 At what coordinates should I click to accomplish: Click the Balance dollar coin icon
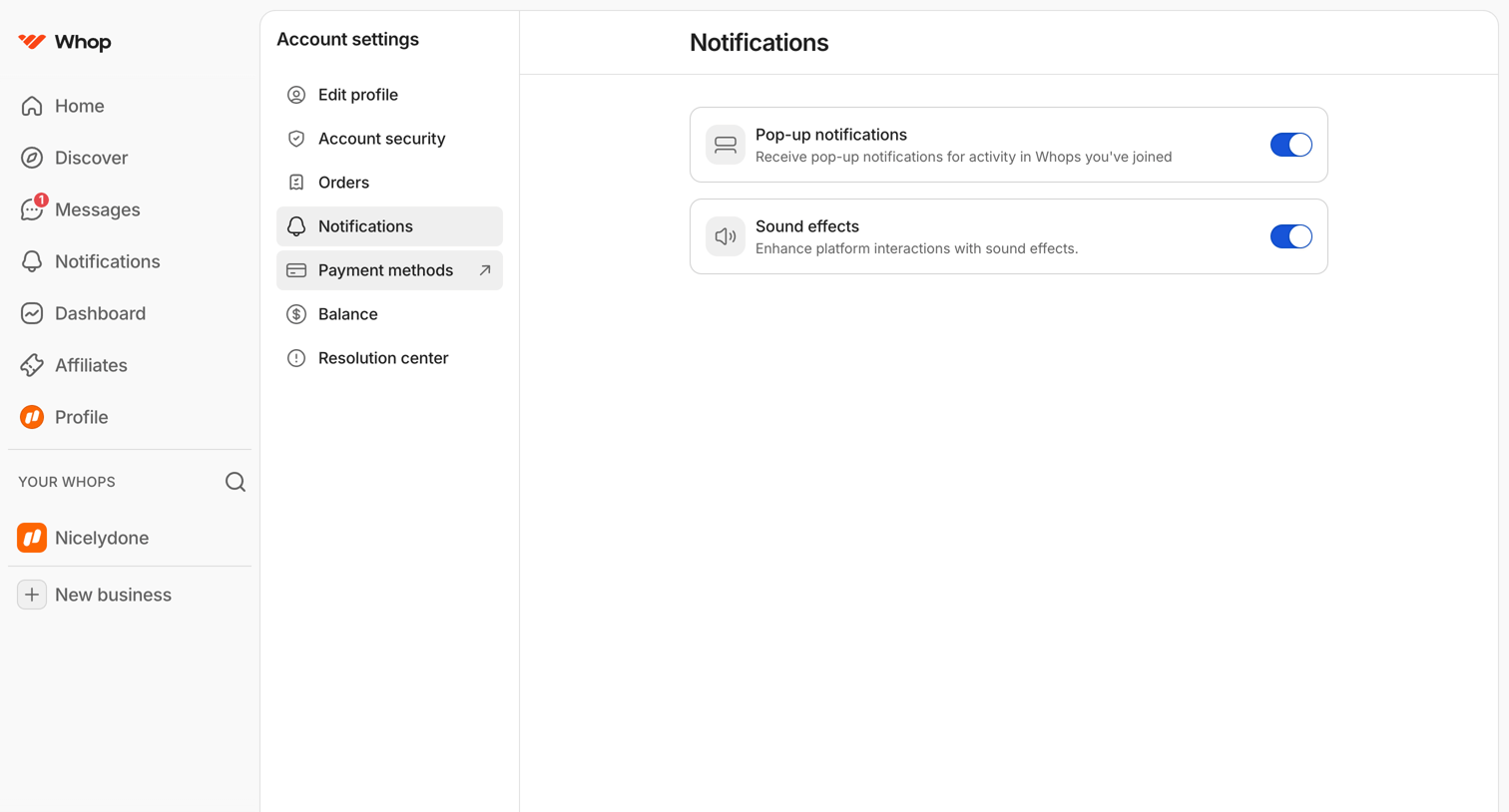click(296, 314)
